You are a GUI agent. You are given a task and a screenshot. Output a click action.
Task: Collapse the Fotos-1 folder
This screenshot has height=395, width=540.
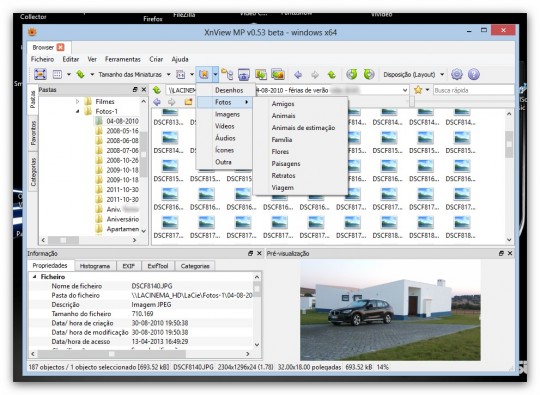coord(77,111)
